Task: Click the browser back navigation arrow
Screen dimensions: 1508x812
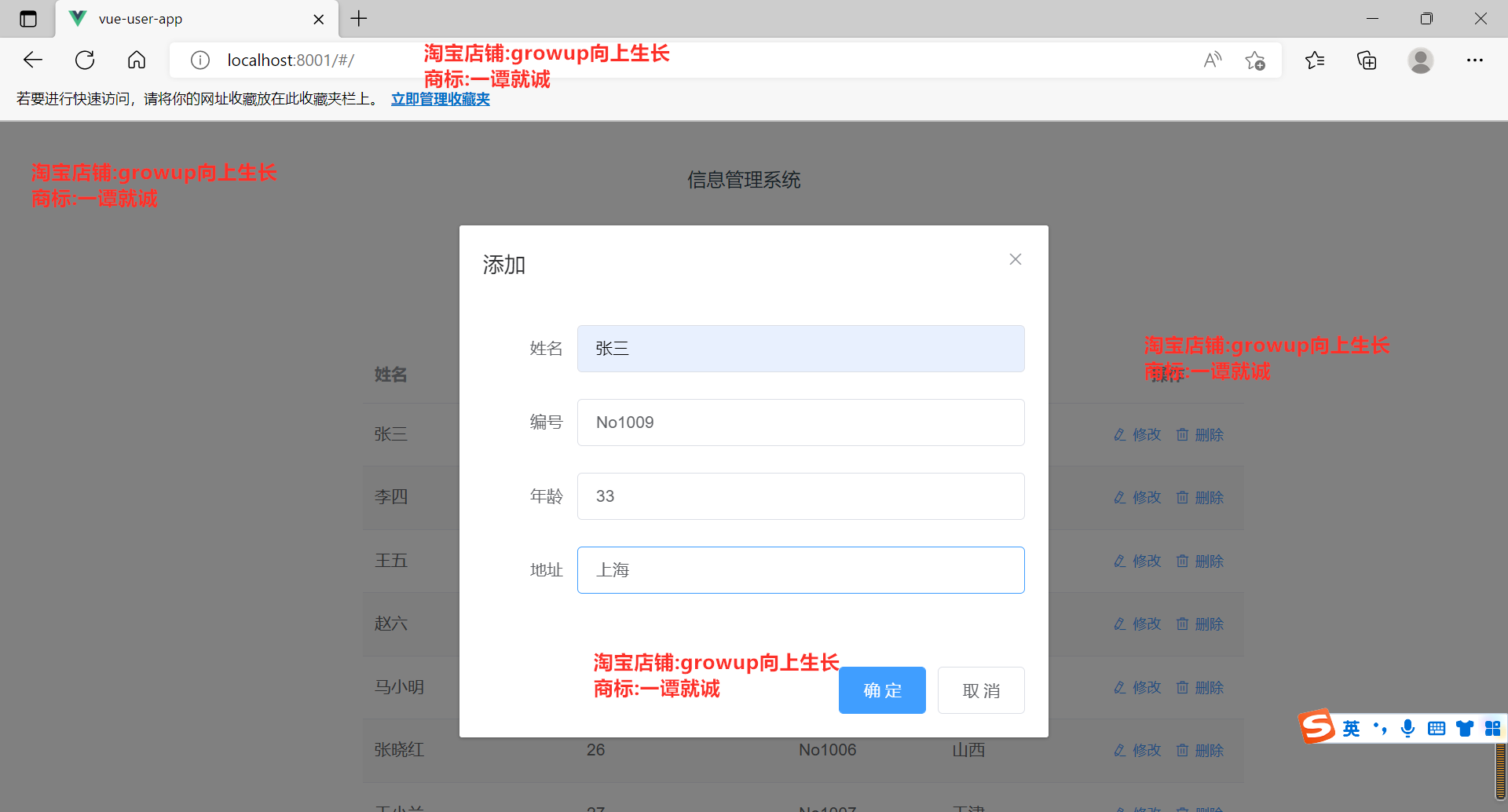Action: click(32, 60)
